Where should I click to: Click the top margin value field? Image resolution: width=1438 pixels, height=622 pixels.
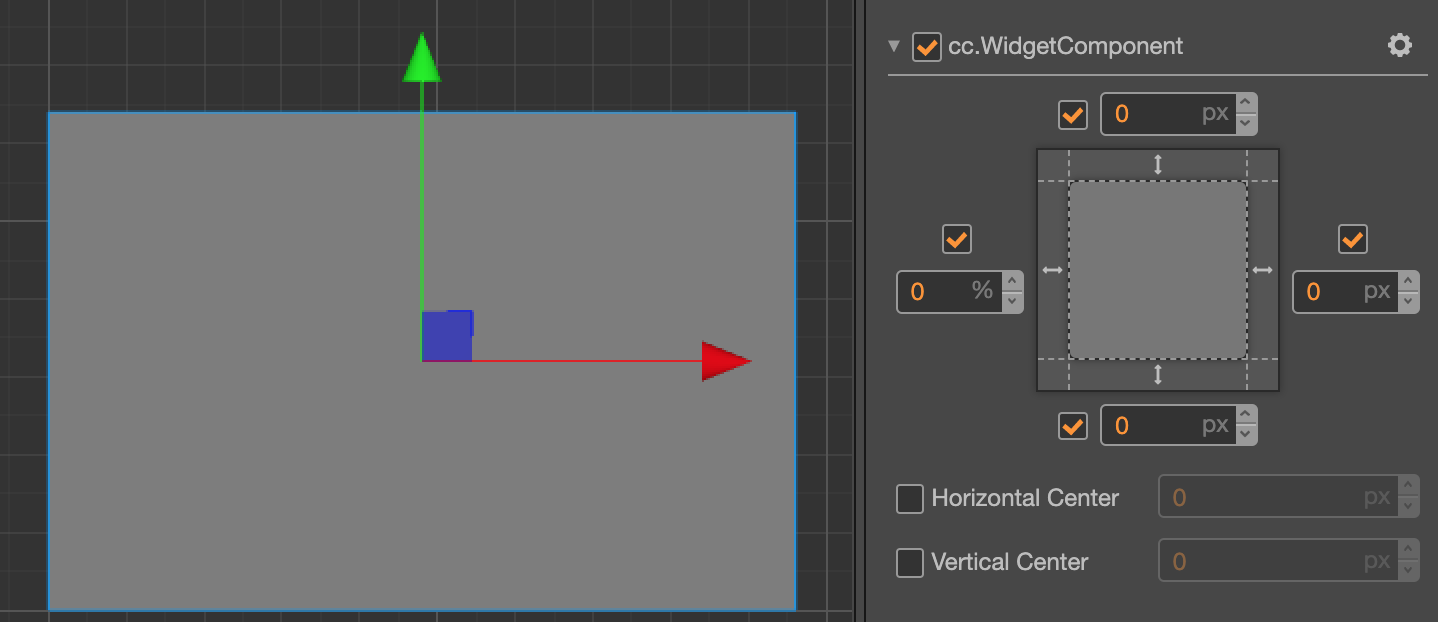[x=1168, y=114]
